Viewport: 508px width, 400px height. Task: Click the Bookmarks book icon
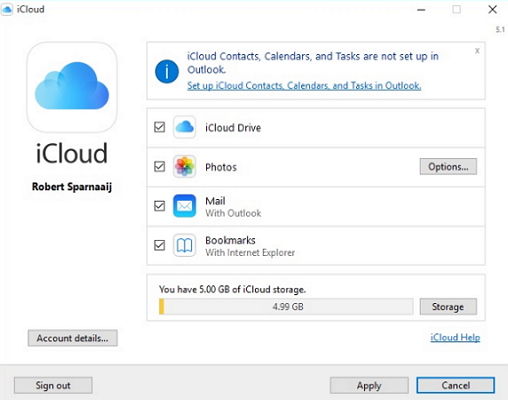184,245
